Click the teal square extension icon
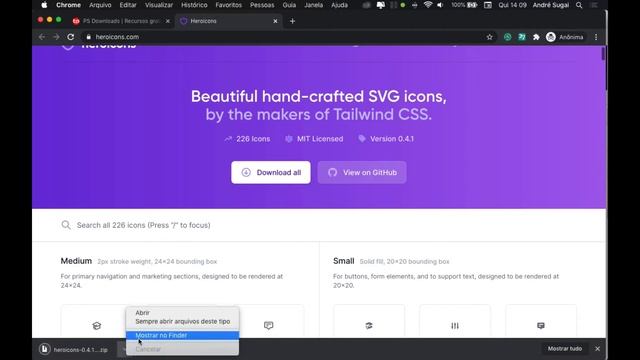640x360 pixels. (522, 37)
